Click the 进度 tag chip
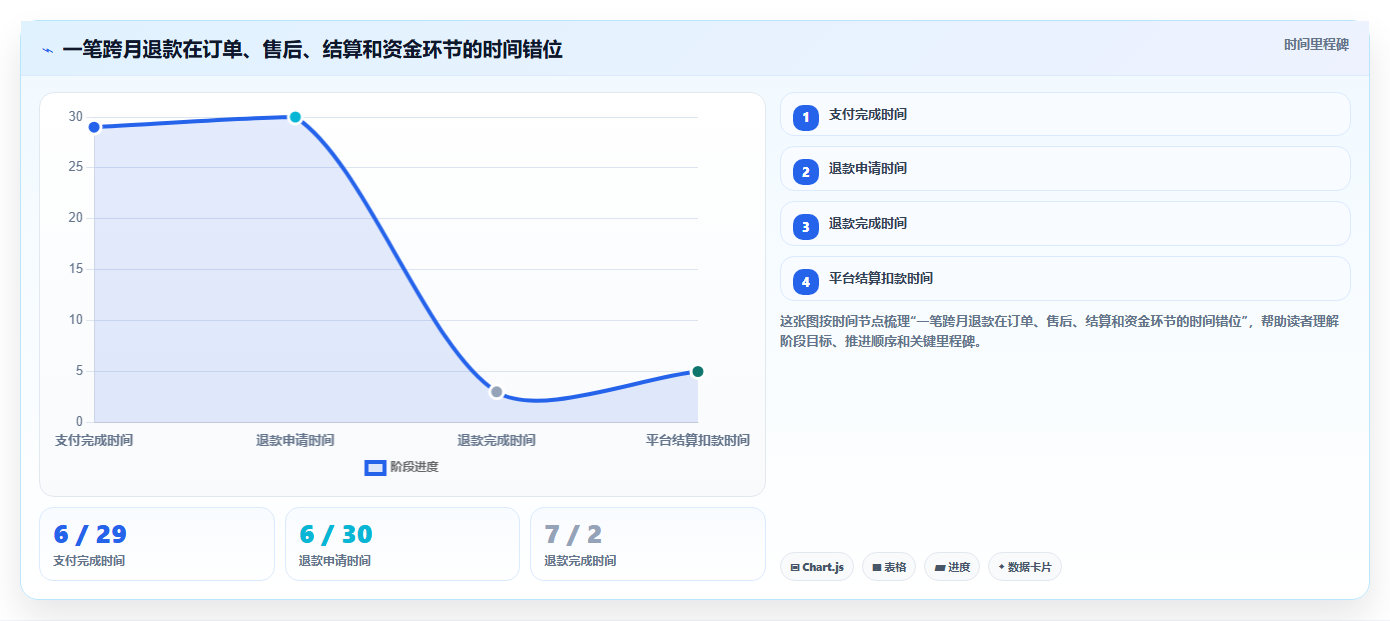Image resolution: width=1390 pixels, height=621 pixels. [952, 567]
